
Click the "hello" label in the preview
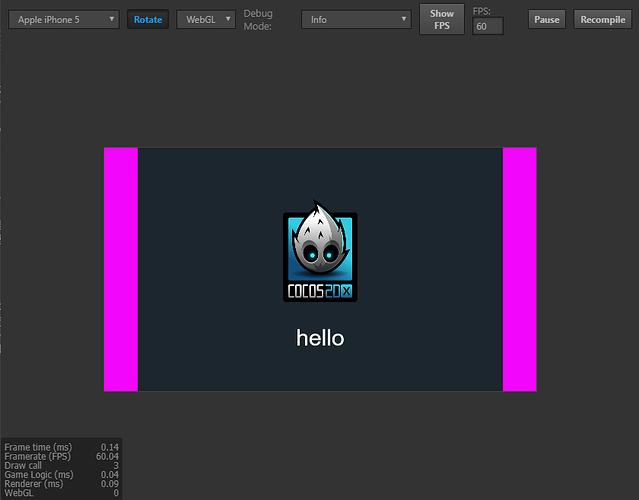point(320,338)
